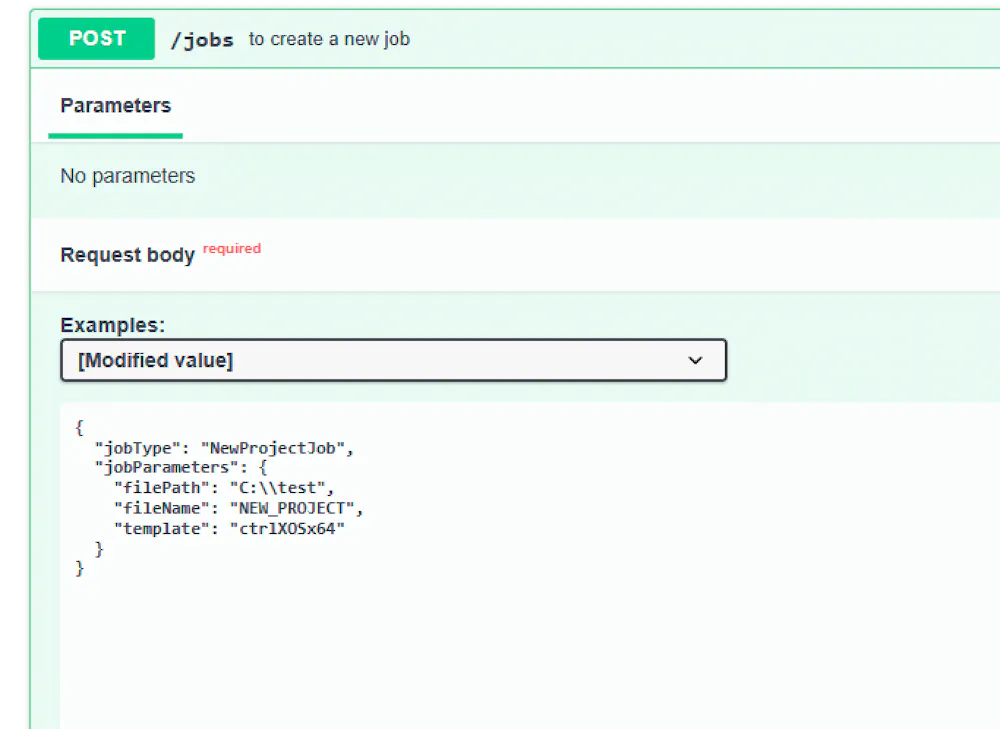Click the "template": "ctrlXOSx64" line
The height and width of the screenshot is (729, 1000).
pos(230,529)
